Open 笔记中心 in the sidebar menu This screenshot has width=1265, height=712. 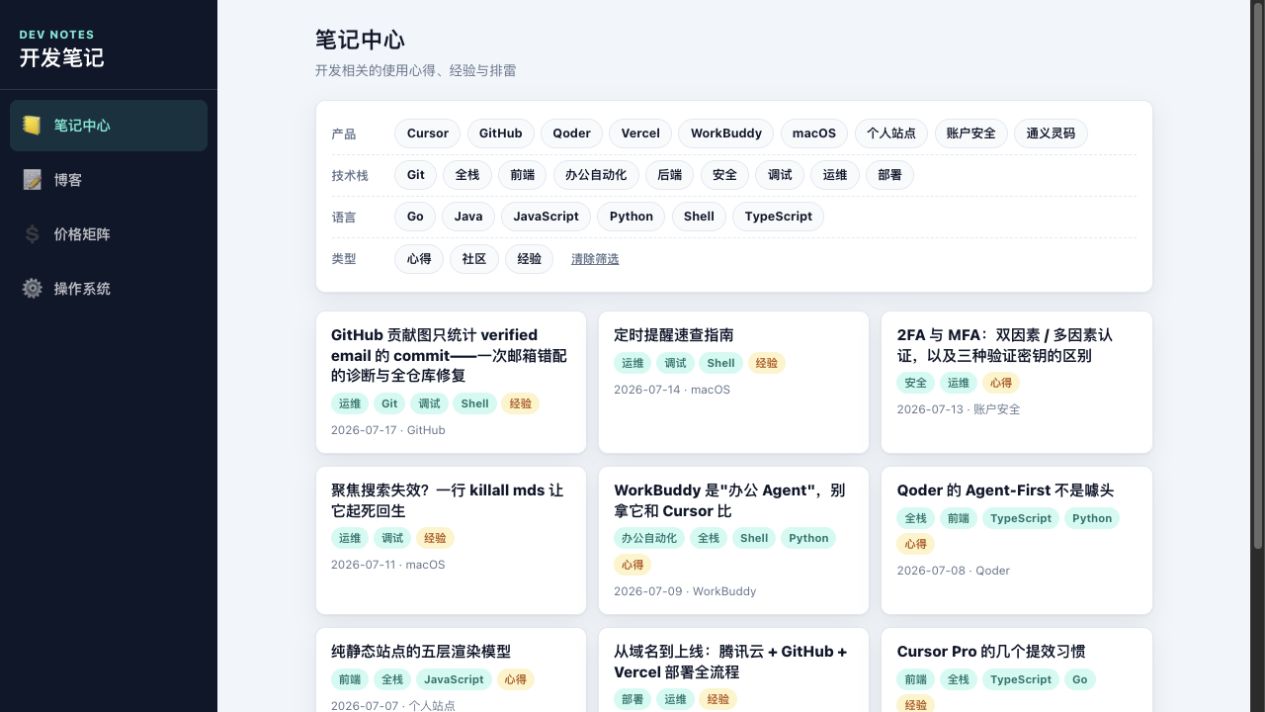(109, 126)
